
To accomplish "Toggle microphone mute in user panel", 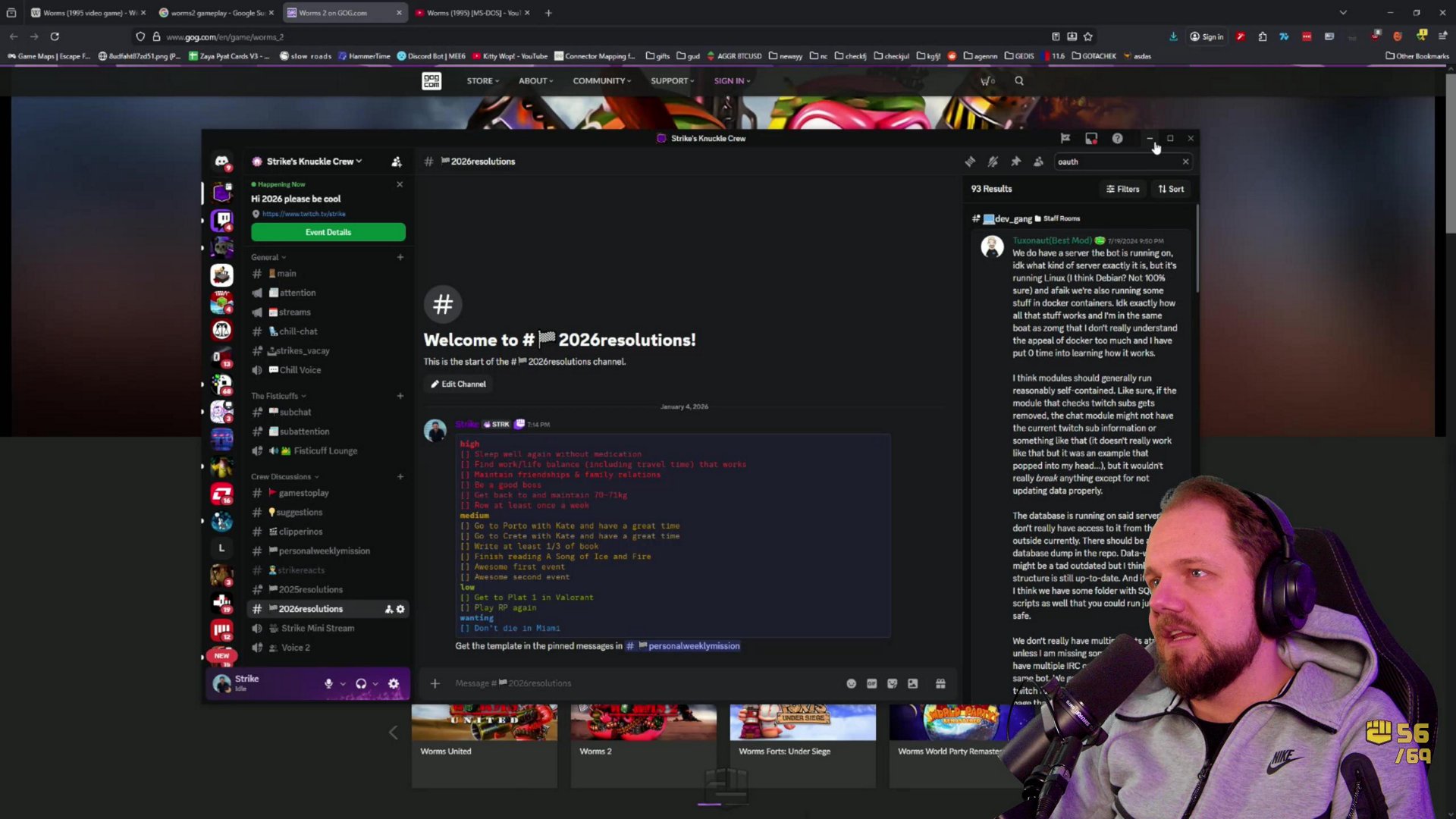I will [x=328, y=683].
